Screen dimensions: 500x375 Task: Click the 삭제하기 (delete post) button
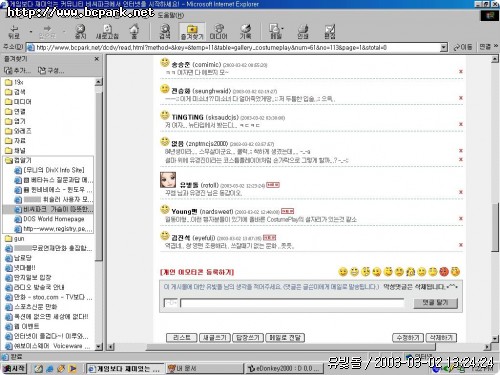click(x=441, y=338)
